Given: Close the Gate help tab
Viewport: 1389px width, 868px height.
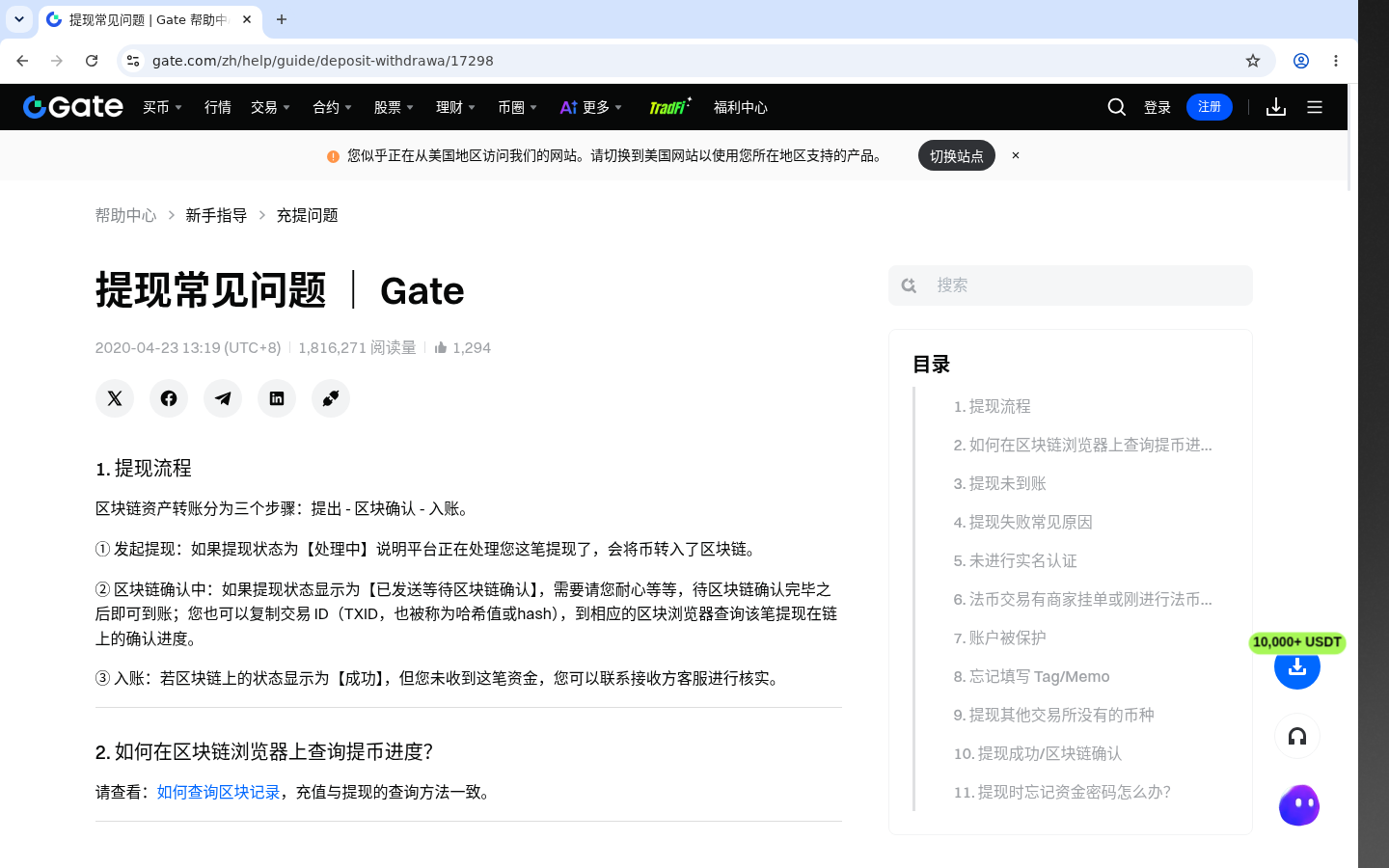Looking at the screenshot, I should [x=247, y=19].
